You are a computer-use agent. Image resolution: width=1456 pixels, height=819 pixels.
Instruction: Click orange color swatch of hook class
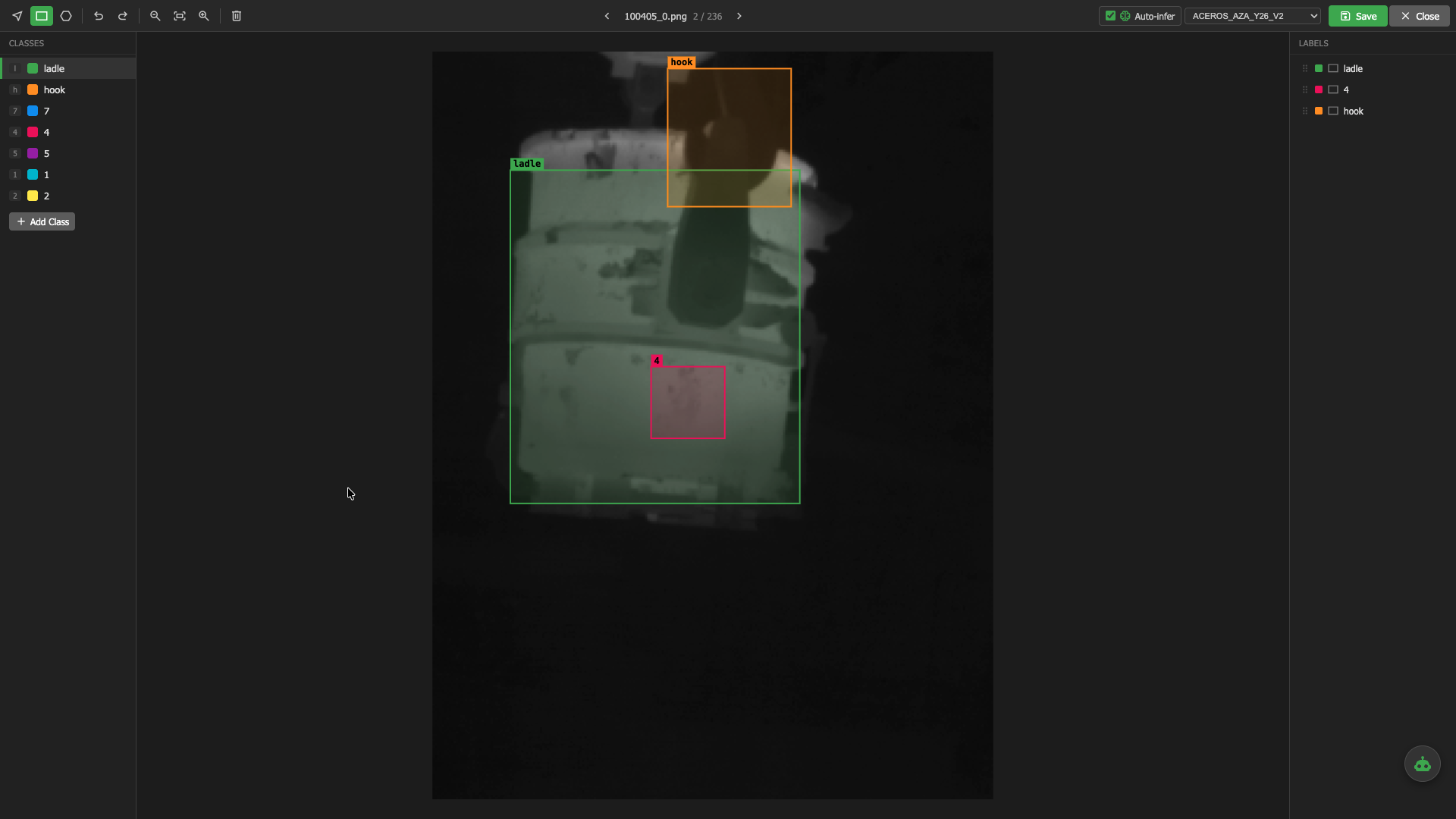click(33, 89)
